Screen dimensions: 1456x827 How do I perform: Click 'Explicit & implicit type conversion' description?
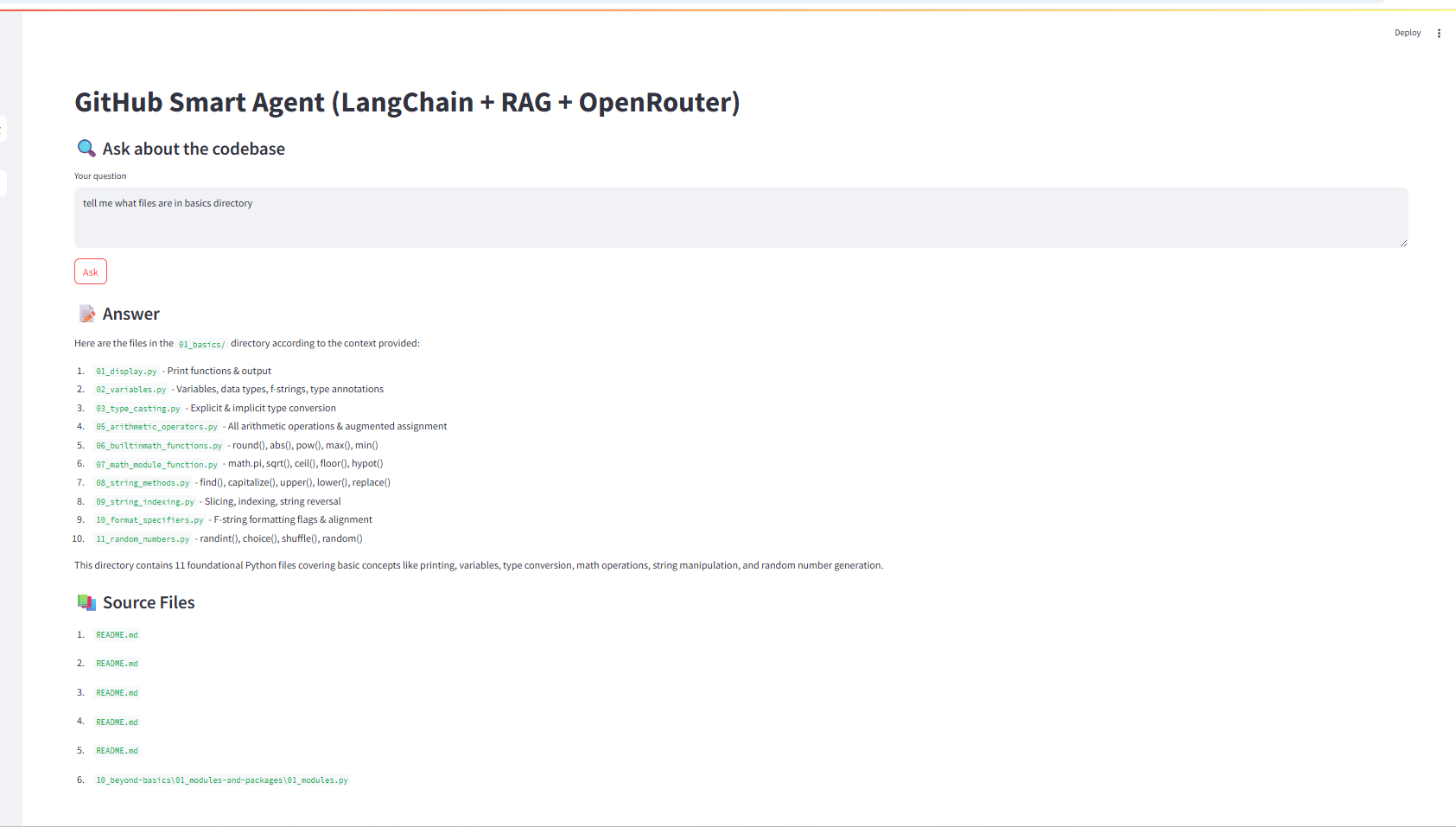pos(264,408)
